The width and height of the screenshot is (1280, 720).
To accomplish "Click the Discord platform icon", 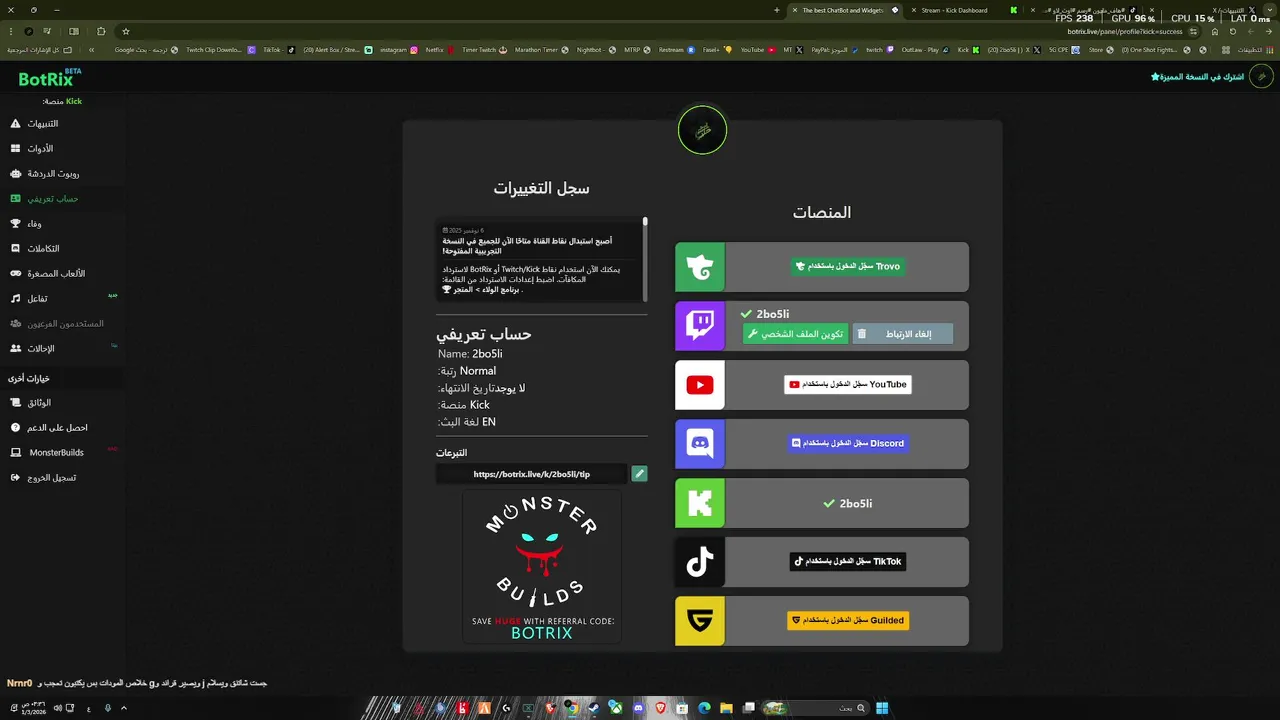I will point(700,444).
